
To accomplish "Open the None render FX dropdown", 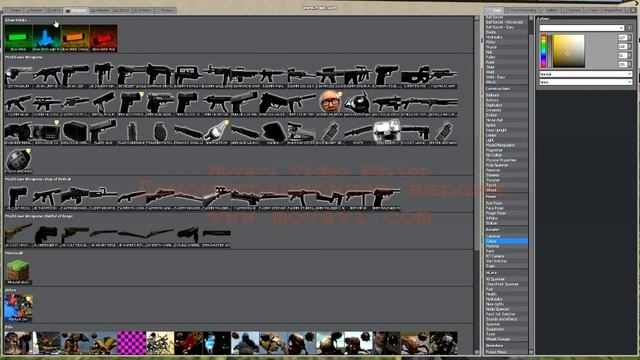I will tap(586, 82).
